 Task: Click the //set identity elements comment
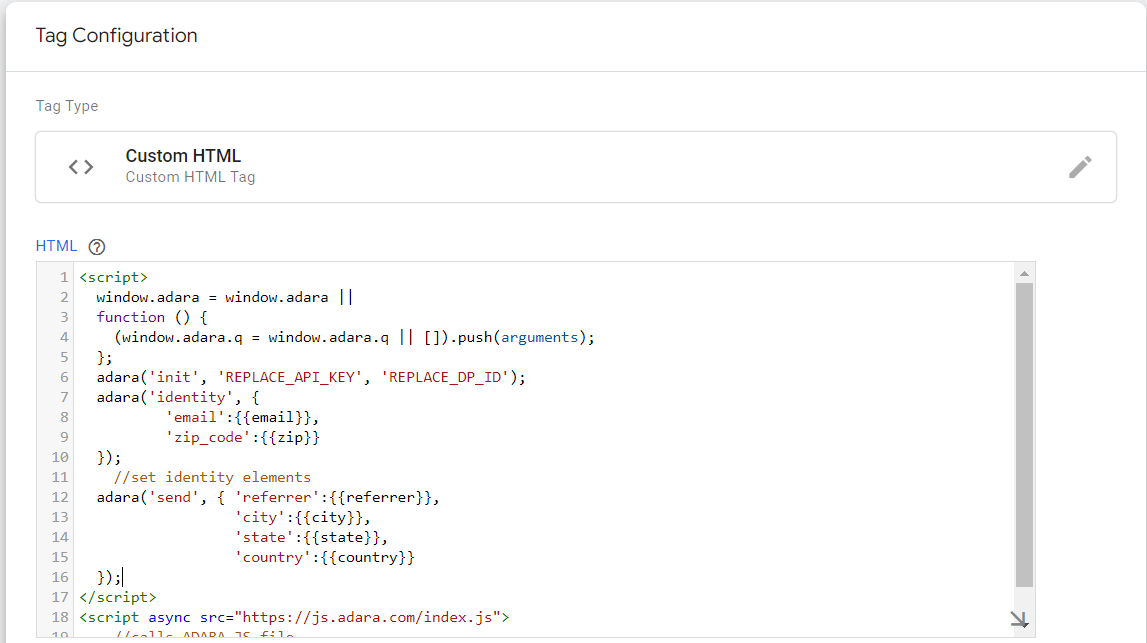pos(212,478)
